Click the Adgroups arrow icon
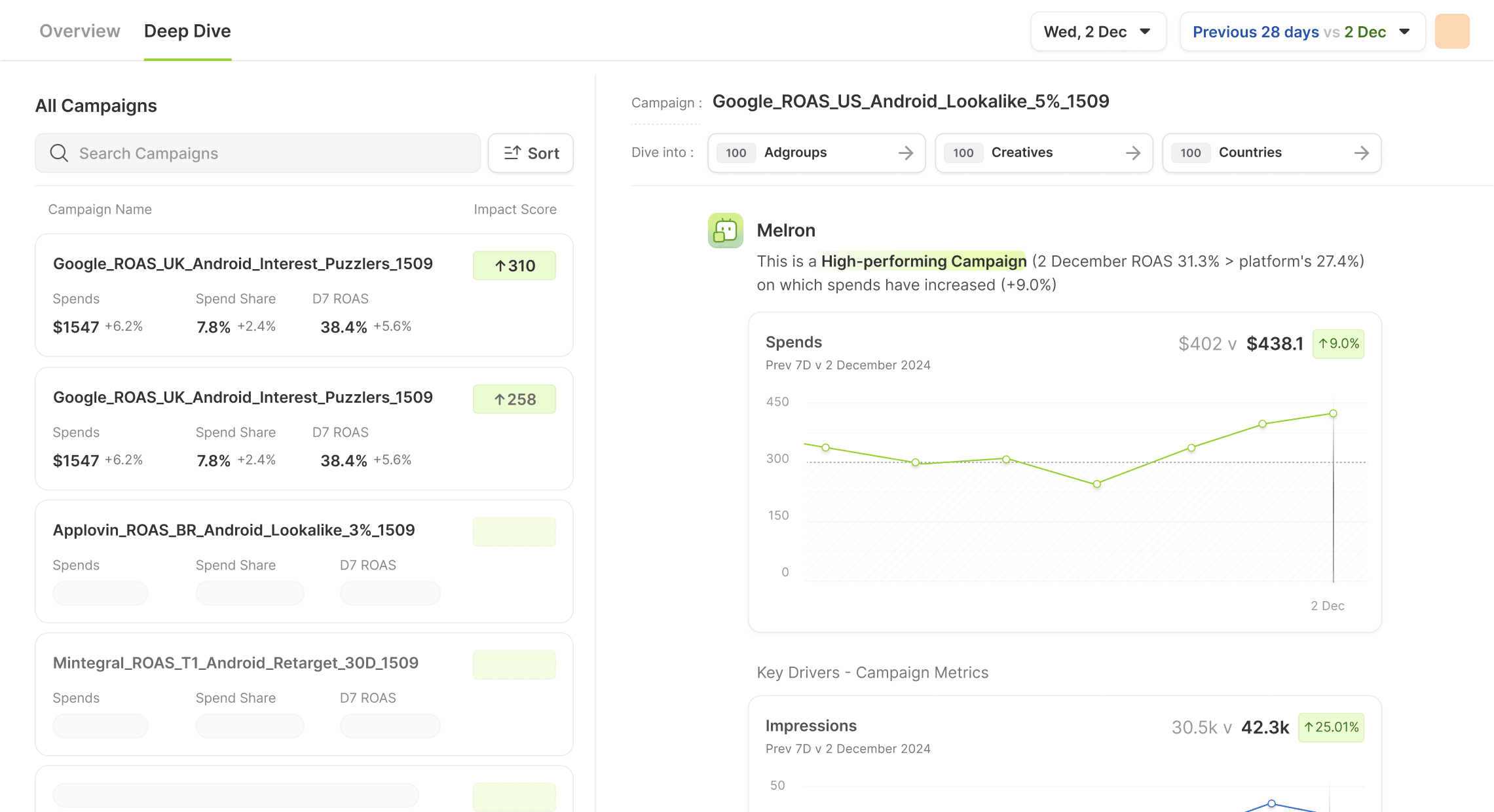This screenshot has height=812, width=1494. (x=906, y=153)
